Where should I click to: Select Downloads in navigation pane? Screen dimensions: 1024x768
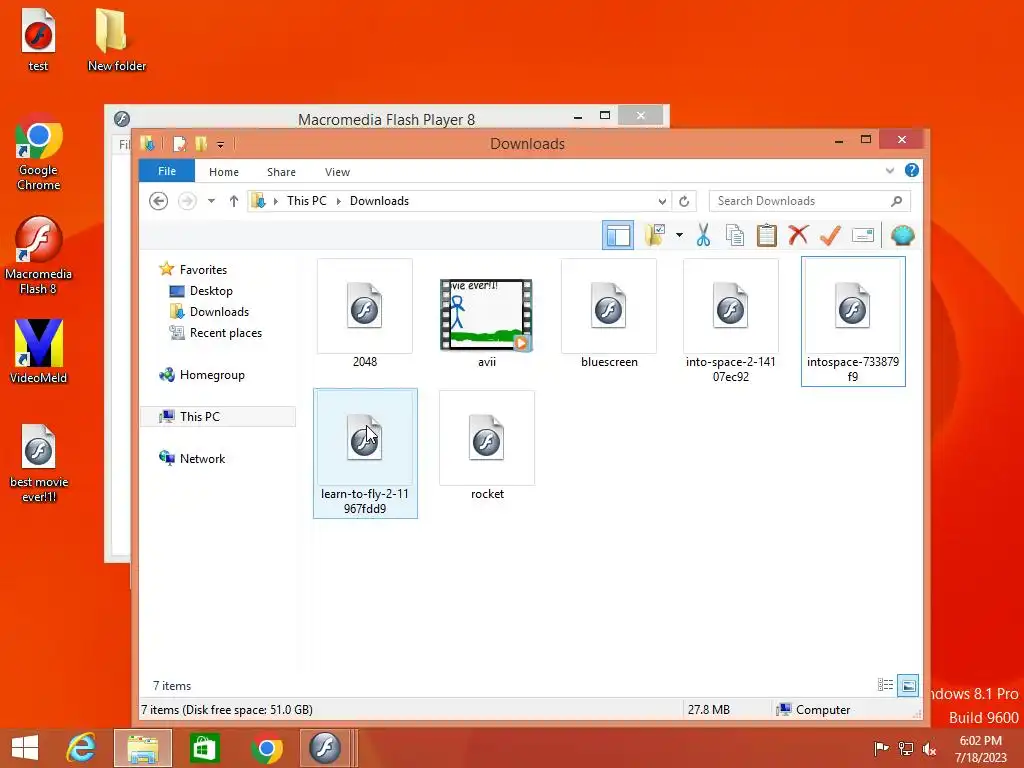[x=219, y=312]
